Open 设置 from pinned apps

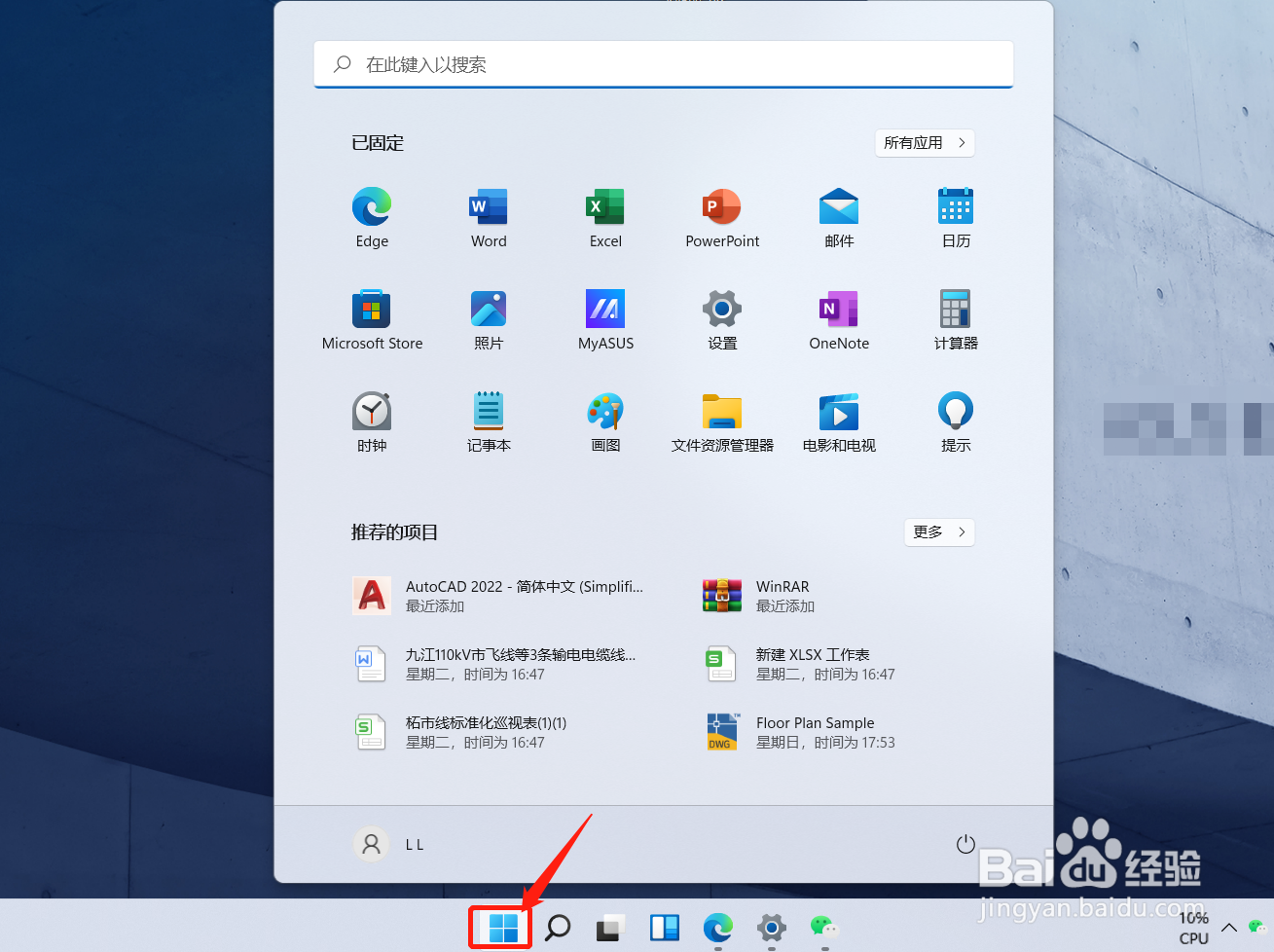pos(722,320)
